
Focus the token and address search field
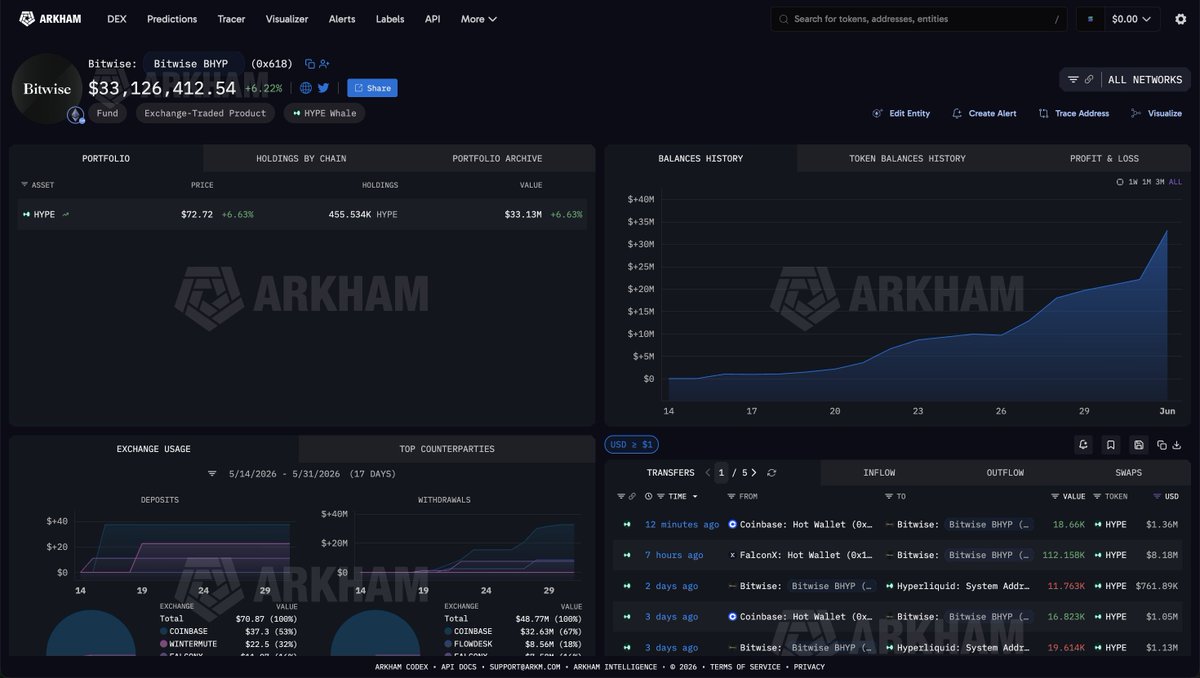tap(920, 19)
